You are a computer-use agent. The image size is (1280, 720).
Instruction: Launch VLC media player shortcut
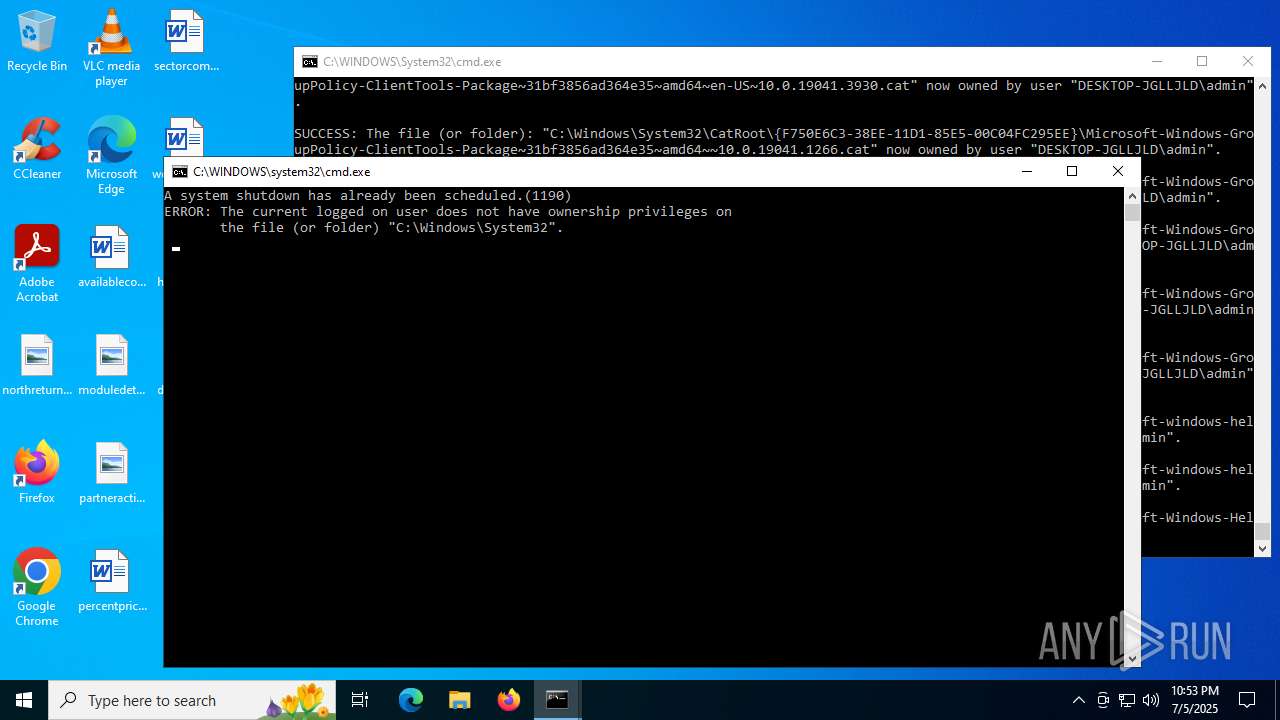point(111,47)
